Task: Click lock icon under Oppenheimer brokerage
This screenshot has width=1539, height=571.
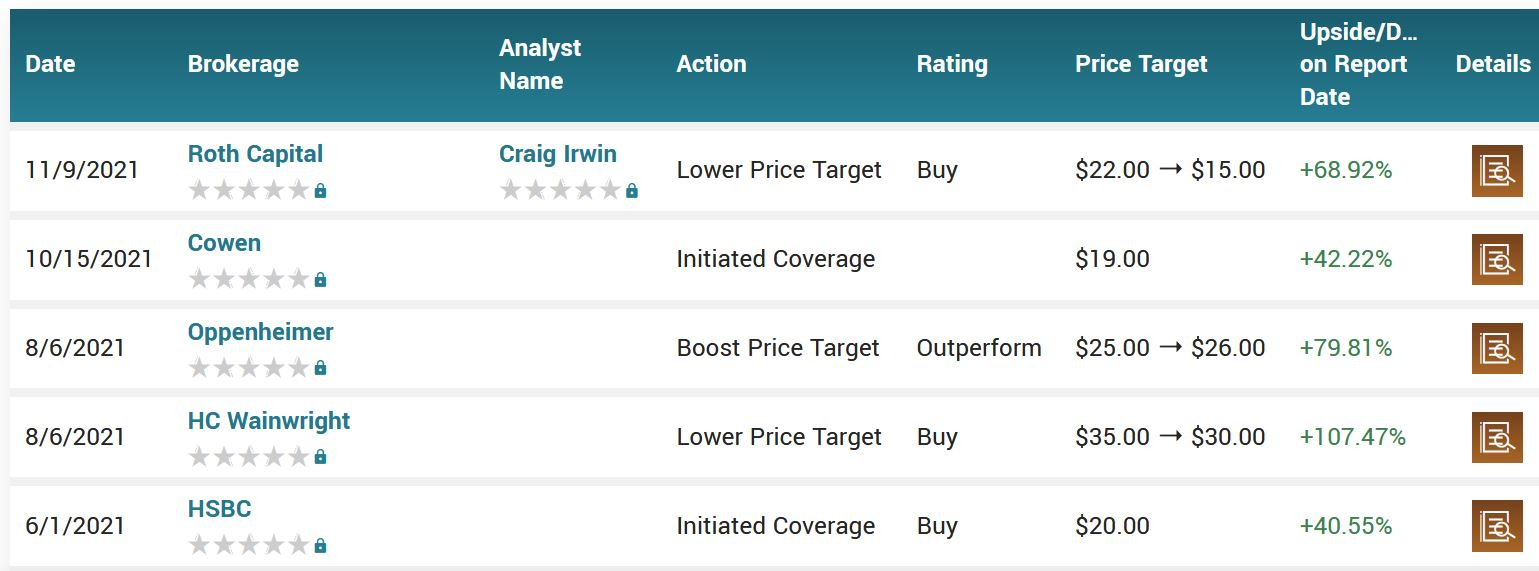Action: click(320, 368)
